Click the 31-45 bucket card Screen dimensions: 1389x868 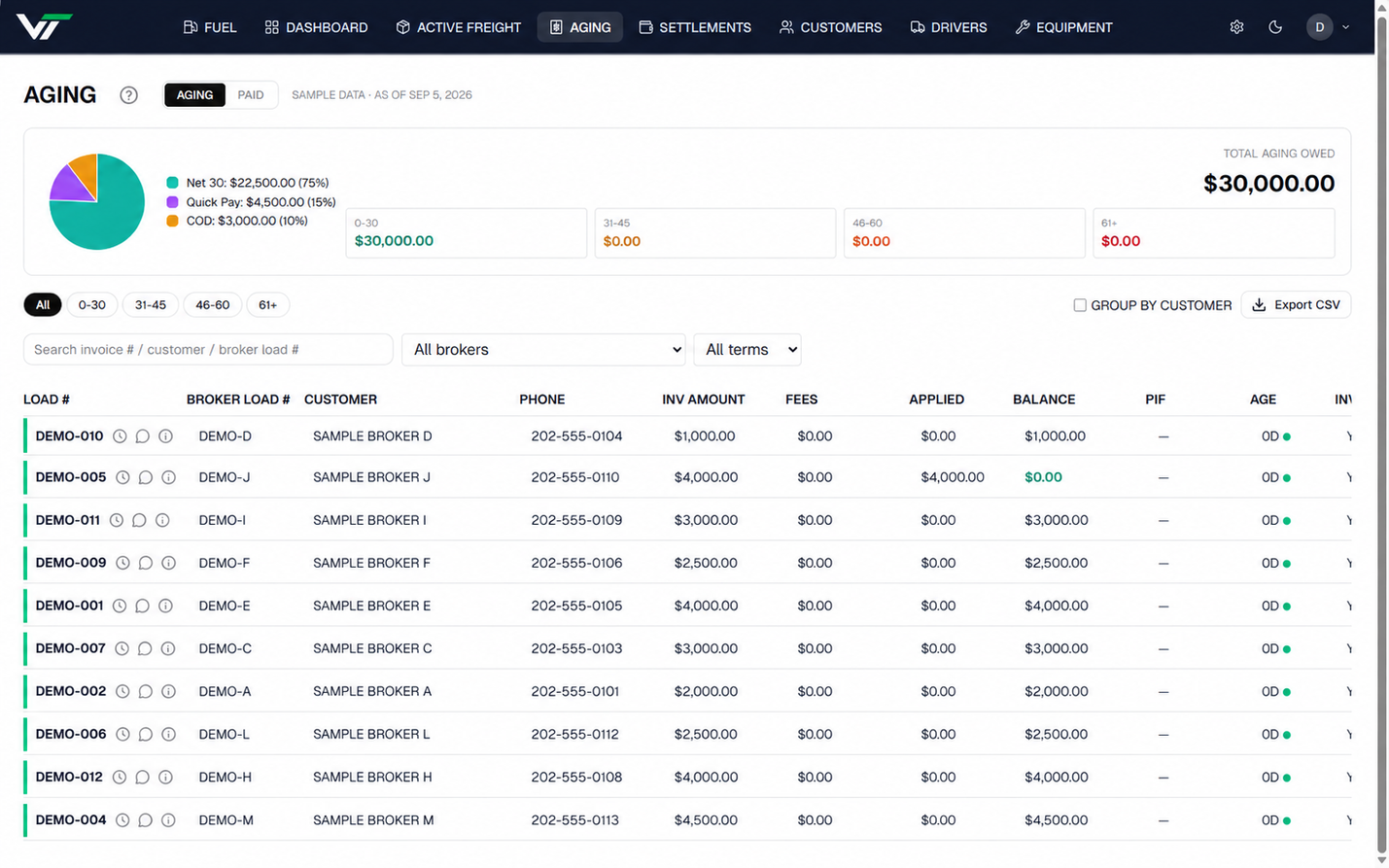715,233
